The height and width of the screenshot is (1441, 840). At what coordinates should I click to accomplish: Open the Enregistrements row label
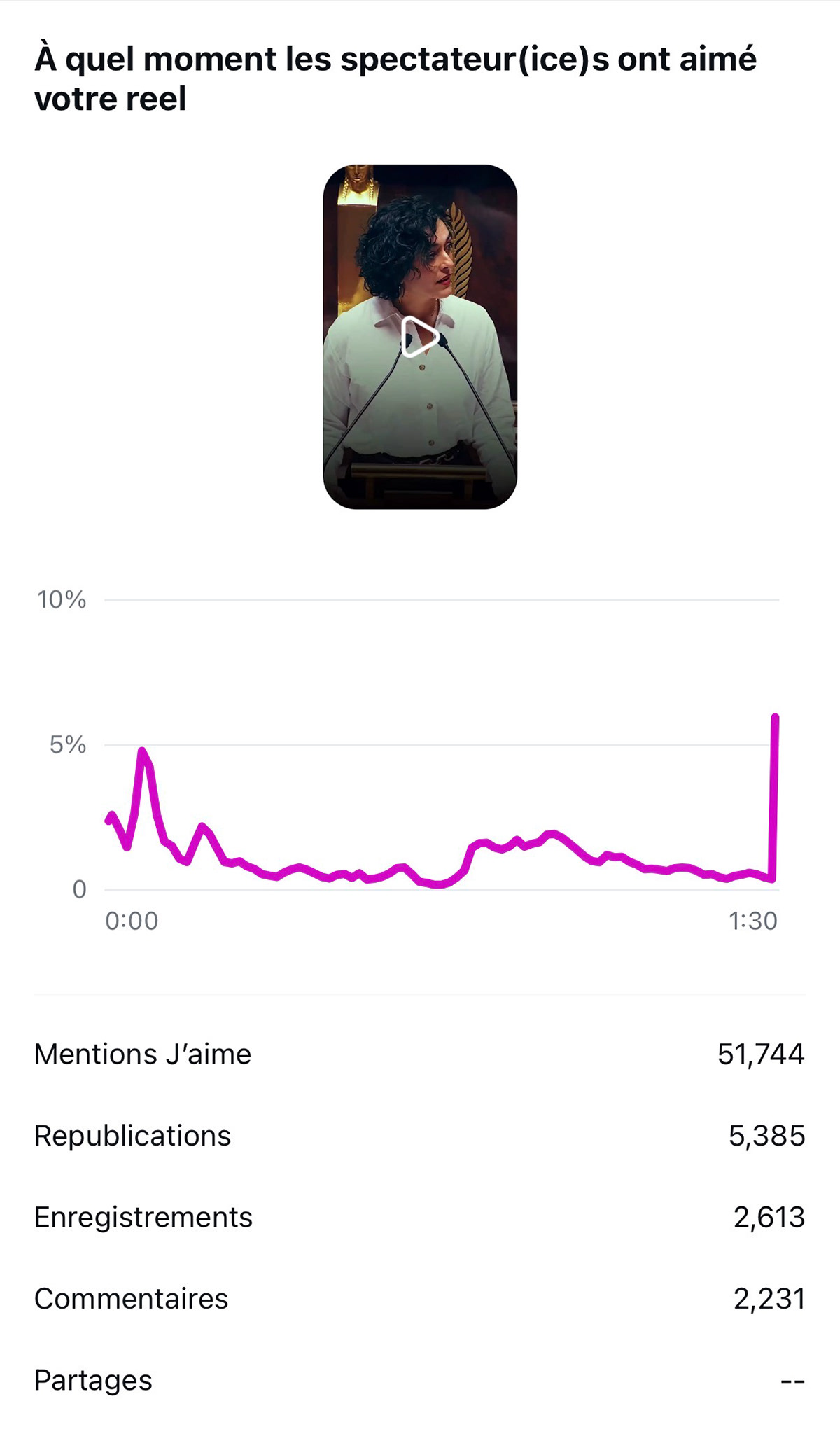click(143, 1218)
